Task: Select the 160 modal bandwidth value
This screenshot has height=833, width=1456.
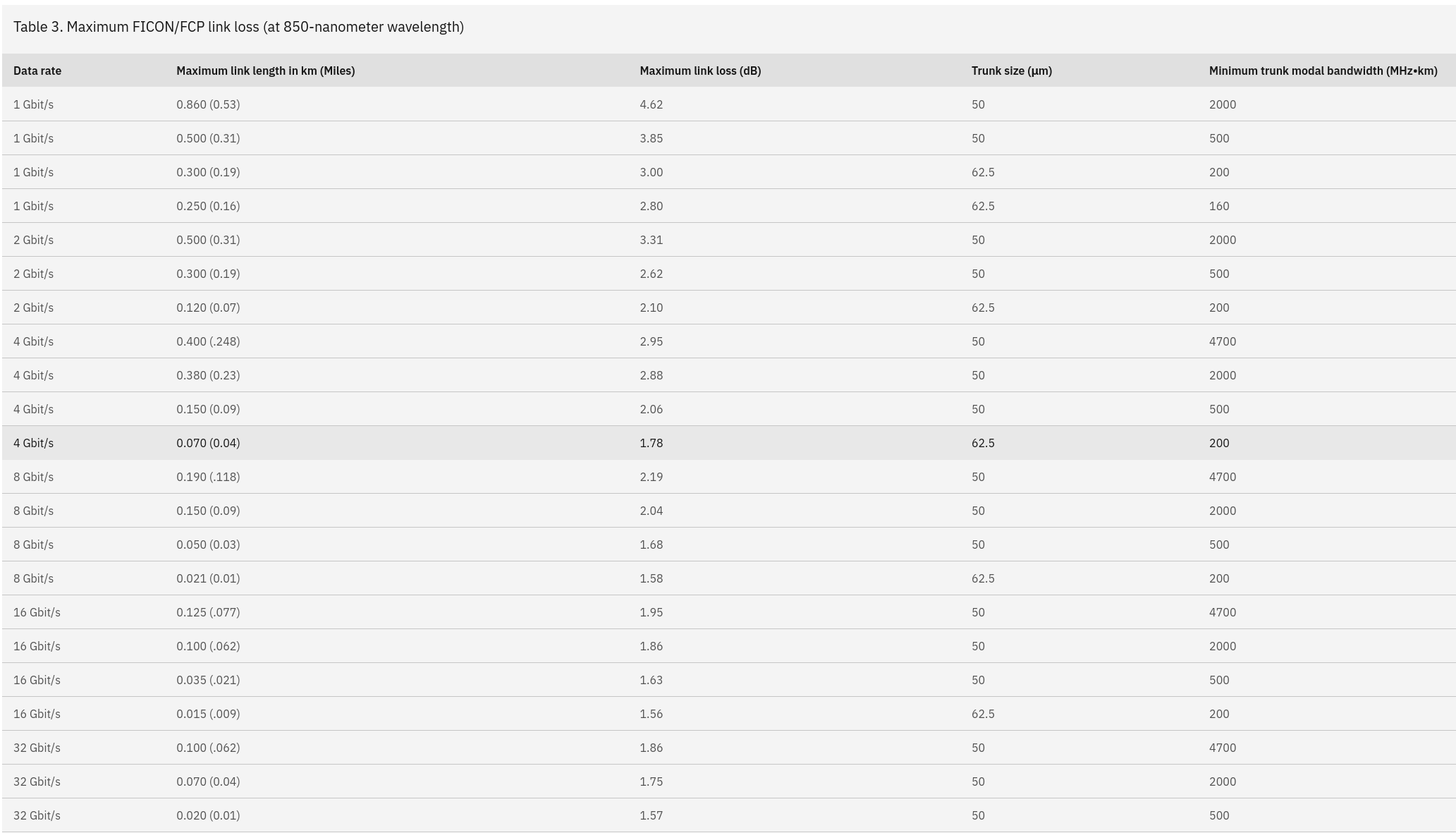Action: pyautogui.click(x=1218, y=206)
